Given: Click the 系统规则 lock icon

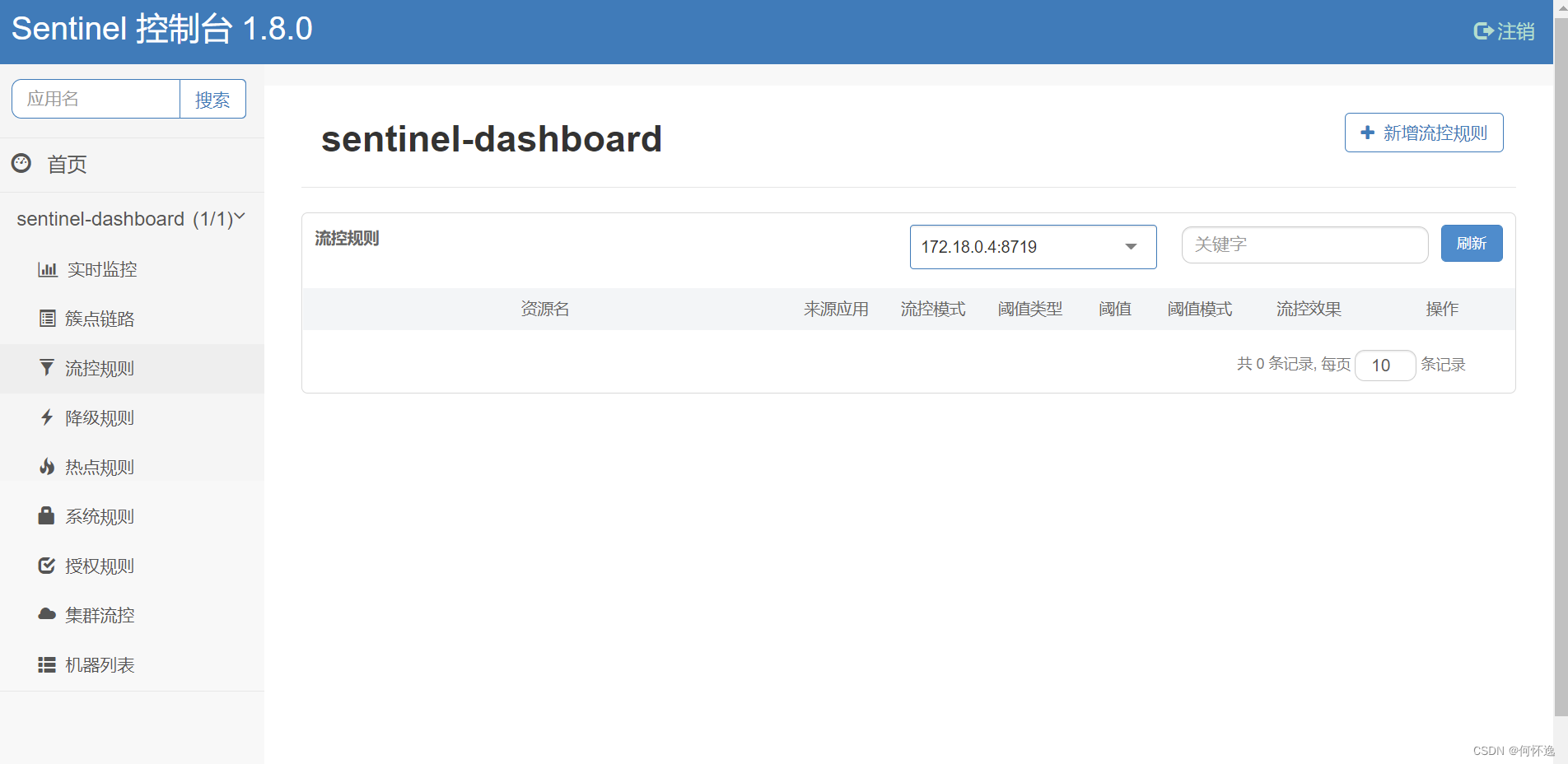Looking at the screenshot, I should point(47,515).
